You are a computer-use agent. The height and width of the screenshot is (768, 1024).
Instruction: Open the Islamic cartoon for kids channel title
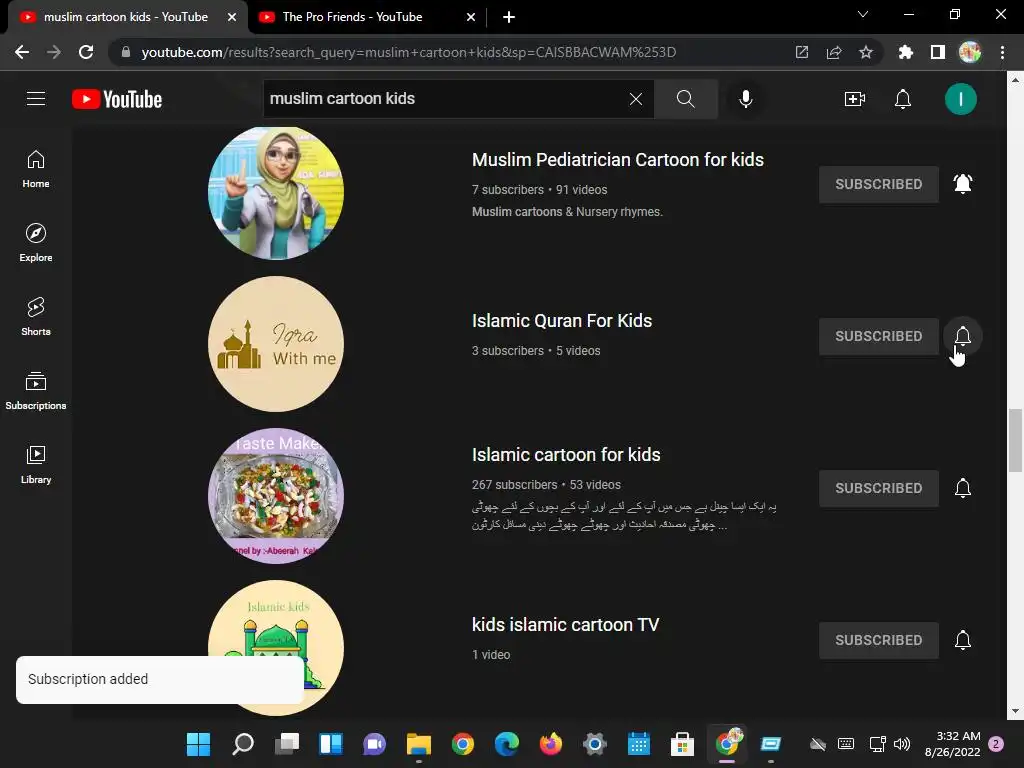click(566, 455)
